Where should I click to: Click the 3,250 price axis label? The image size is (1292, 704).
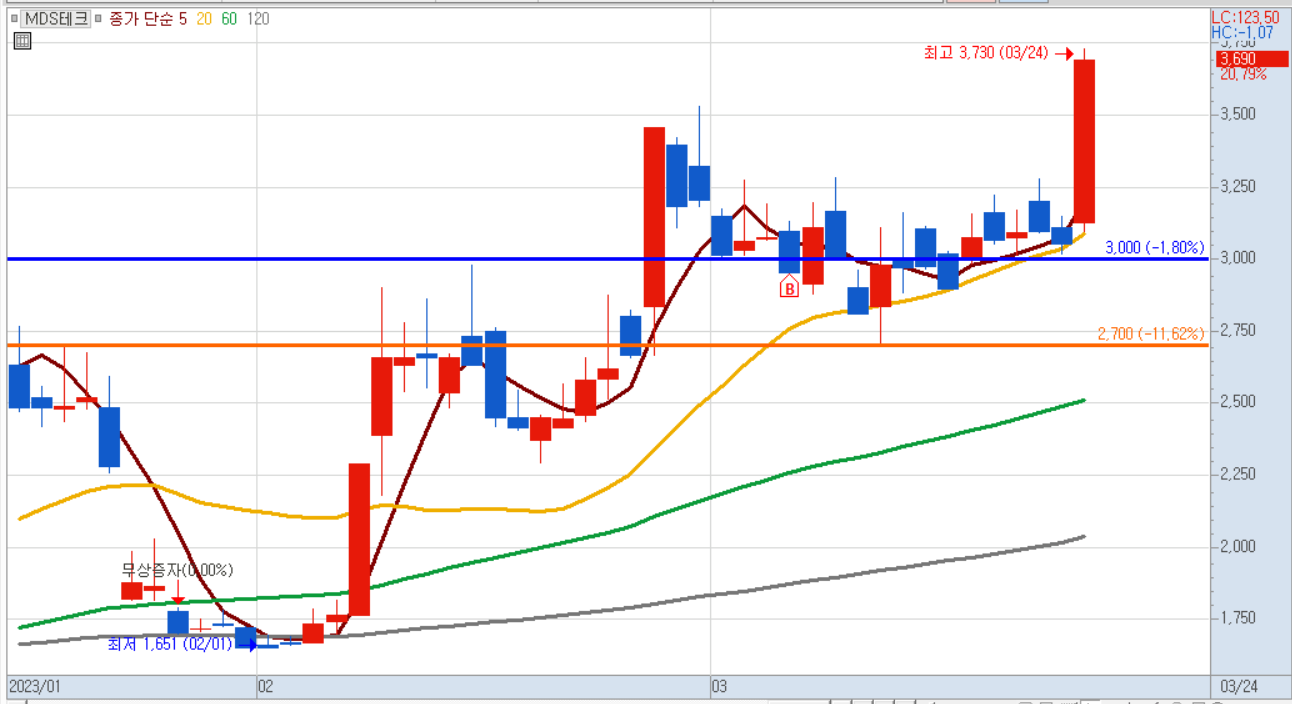1236,186
